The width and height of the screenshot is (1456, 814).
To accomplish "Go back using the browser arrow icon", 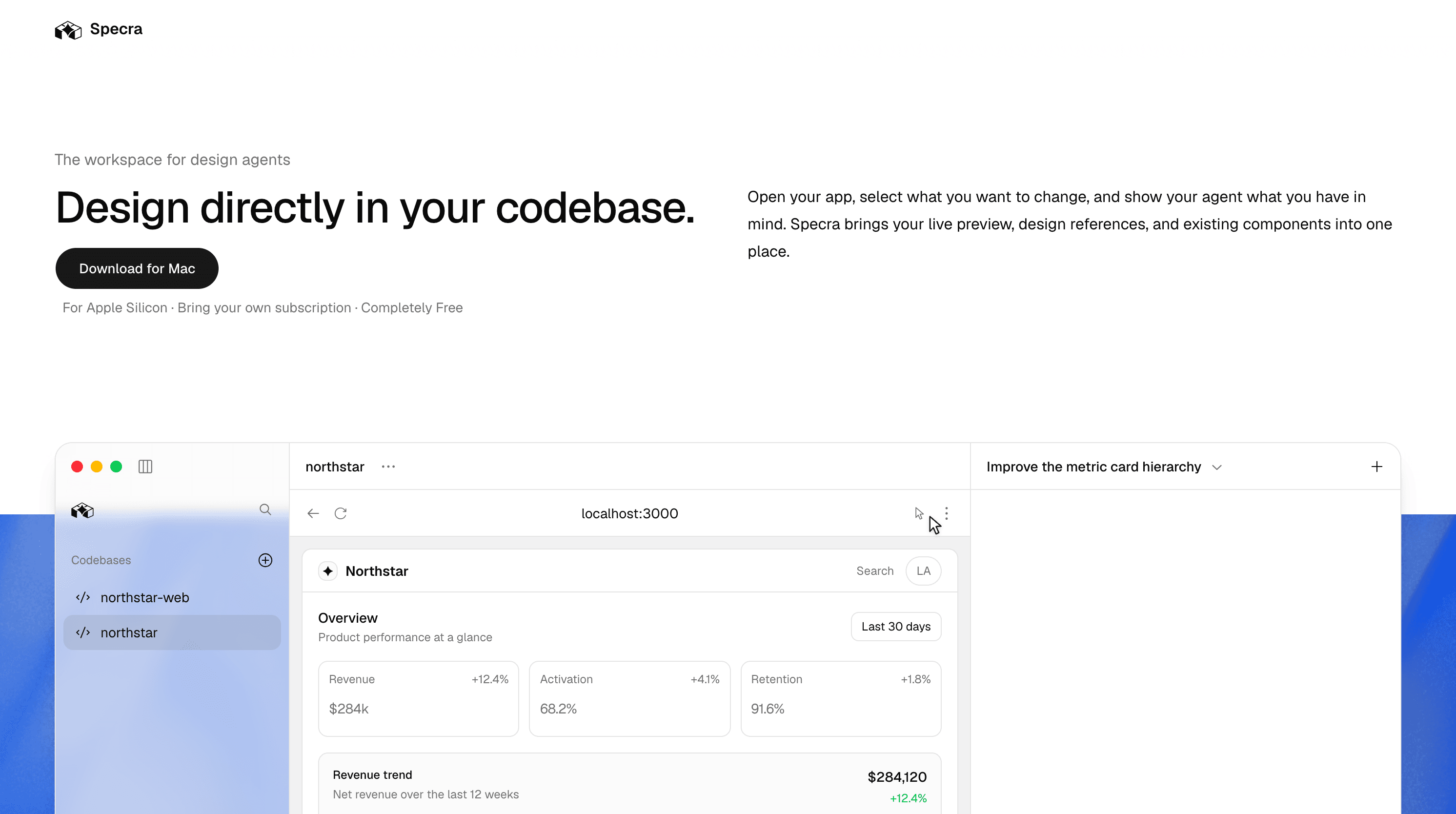I will 313,513.
